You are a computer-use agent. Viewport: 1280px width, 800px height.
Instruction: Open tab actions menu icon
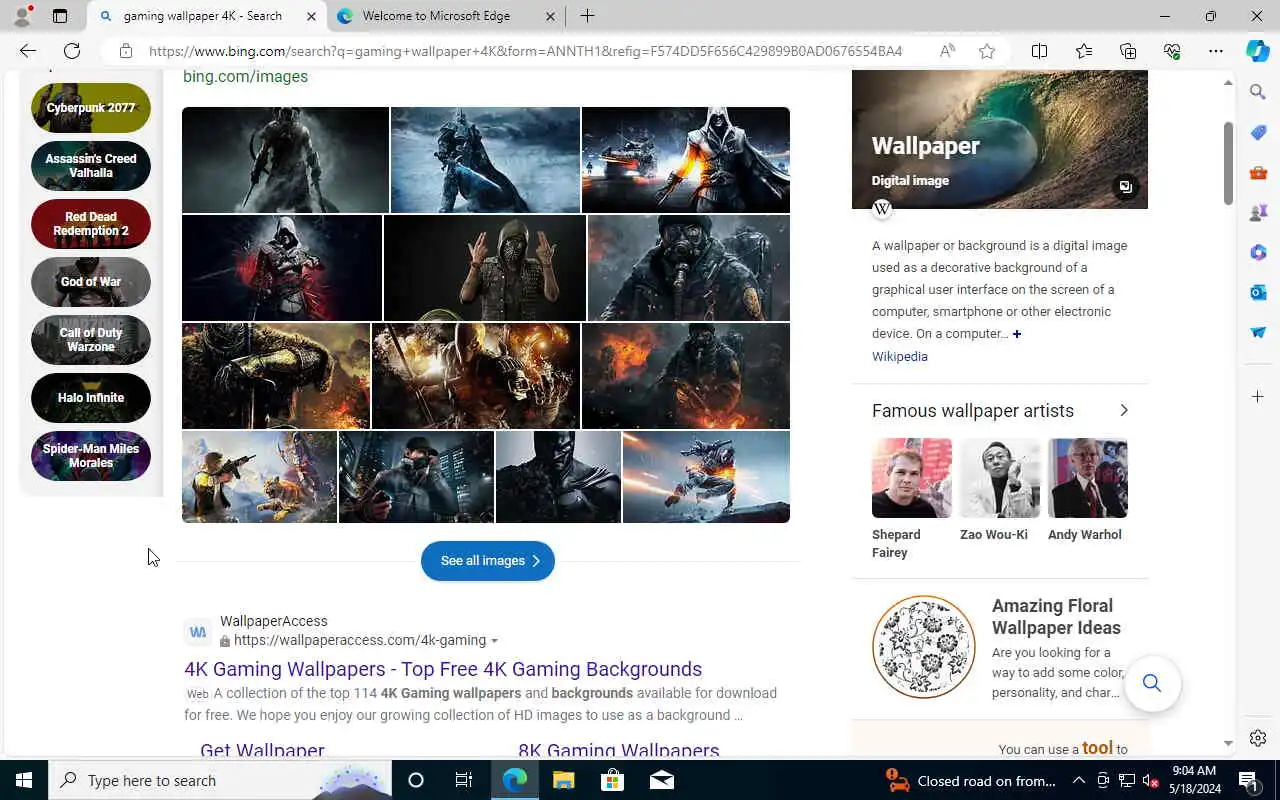click(60, 16)
